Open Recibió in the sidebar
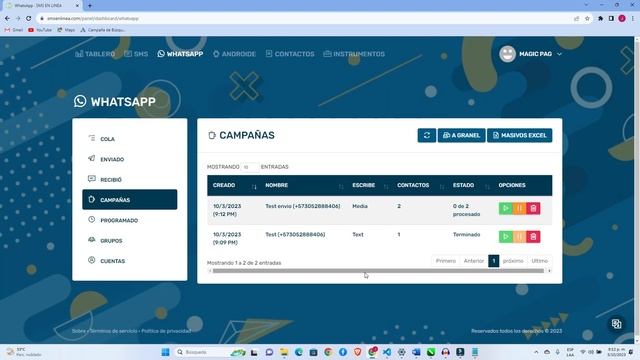This screenshot has width=640, height=360. coord(130,180)
